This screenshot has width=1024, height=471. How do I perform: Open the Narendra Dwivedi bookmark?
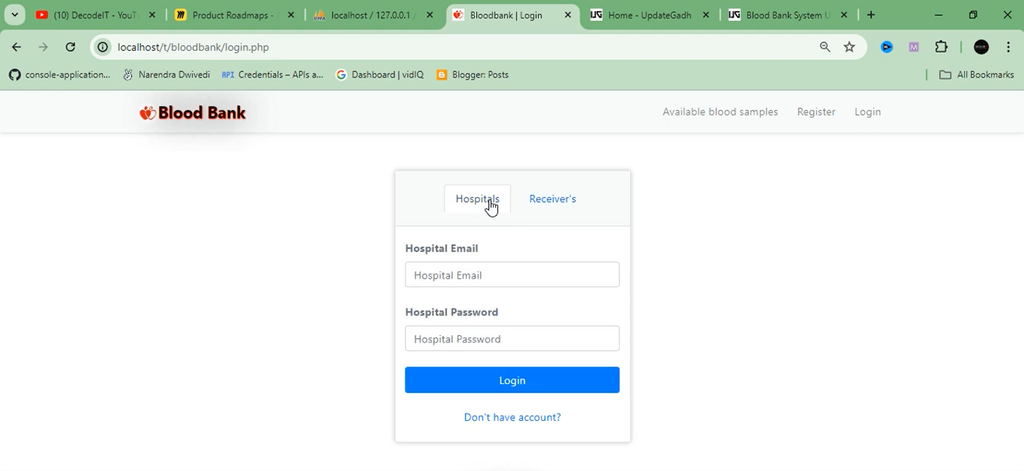tap(167, 74)
